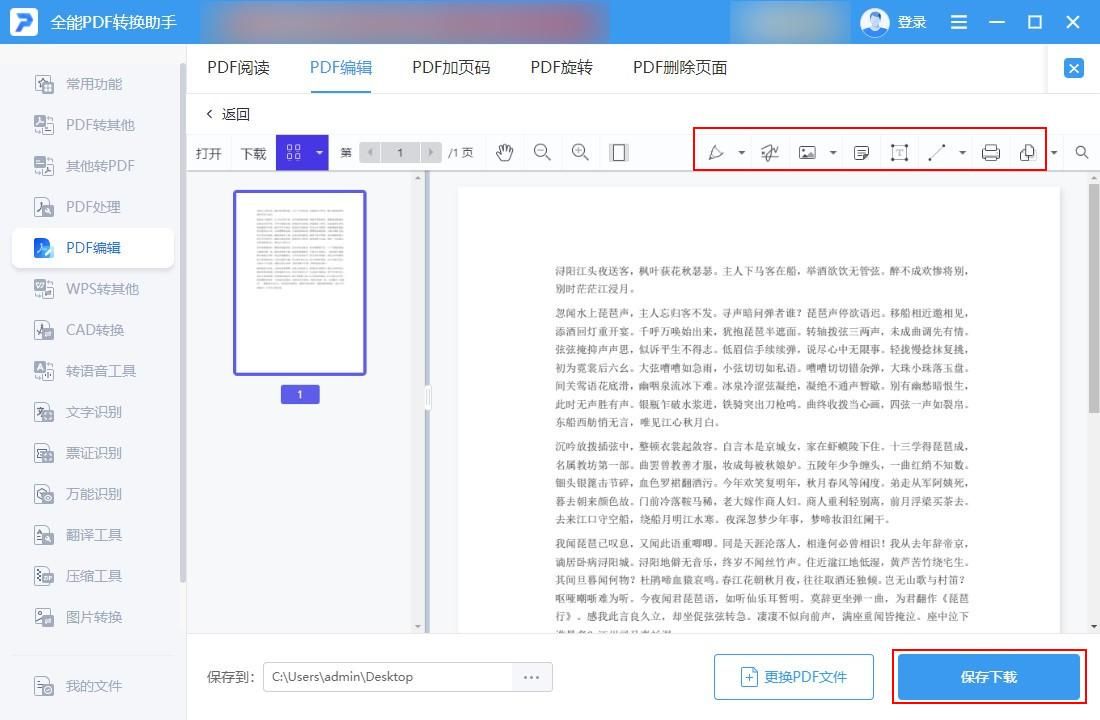Go back with 返回 link

(x=228, y=114)
